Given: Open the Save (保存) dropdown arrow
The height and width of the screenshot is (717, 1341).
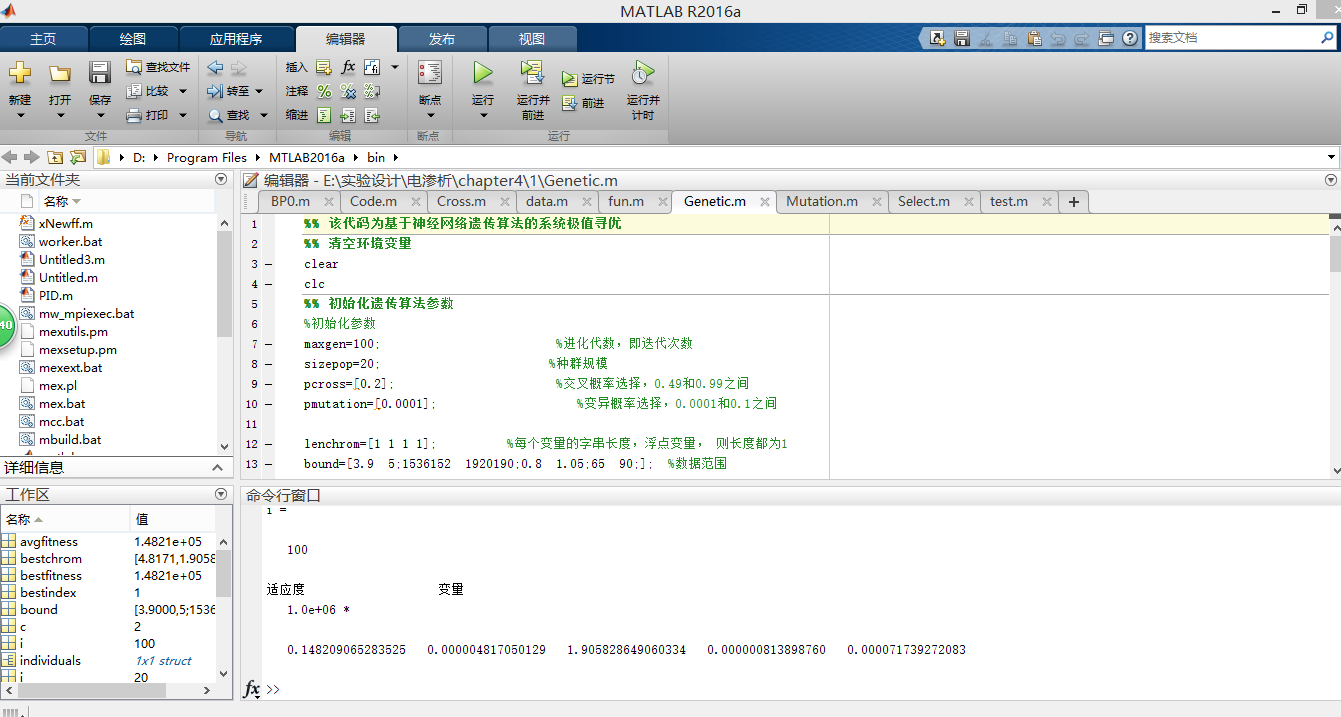Looking at the screenshot, I should pyautogui.click(x=100, y=115).
